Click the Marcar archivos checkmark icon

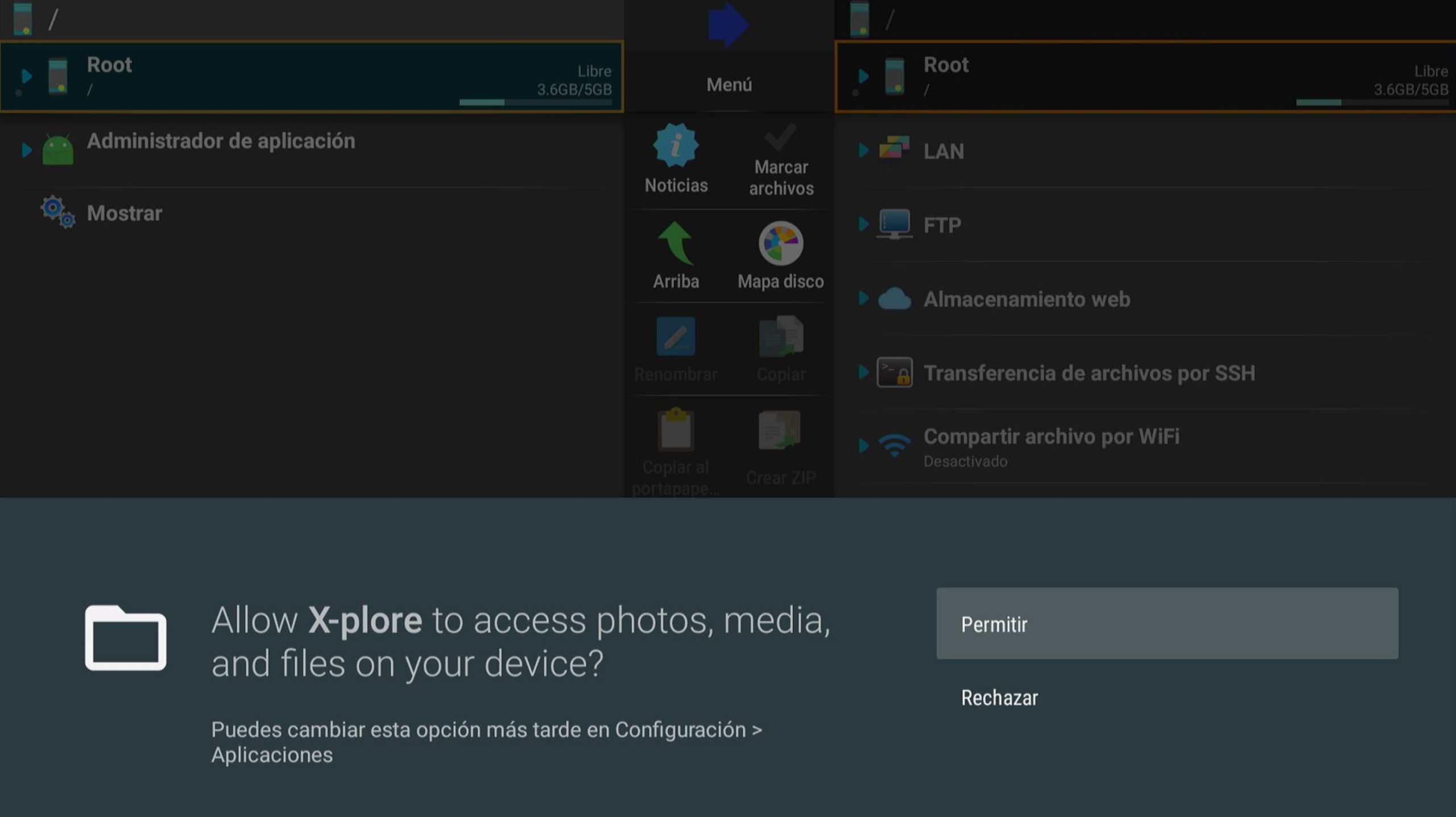[780, 136]
